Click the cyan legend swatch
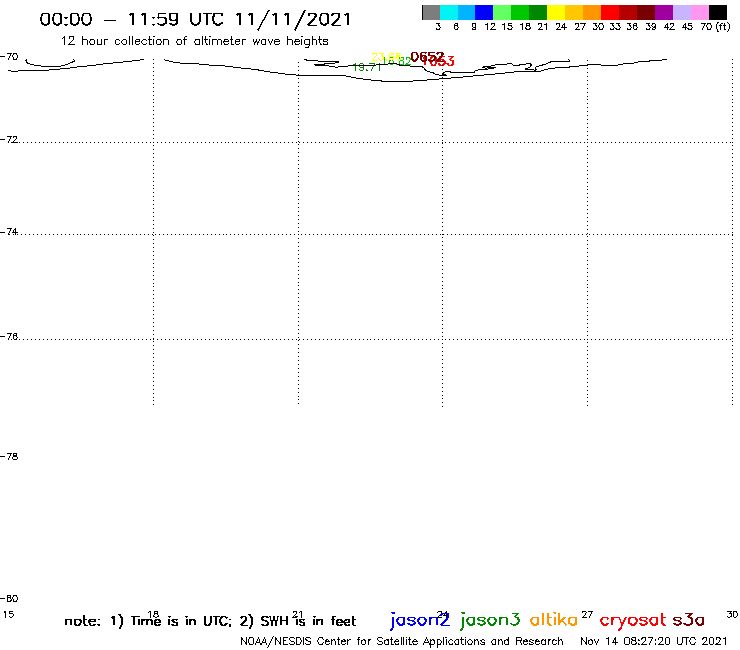The image size is (740, 650). 449,12
